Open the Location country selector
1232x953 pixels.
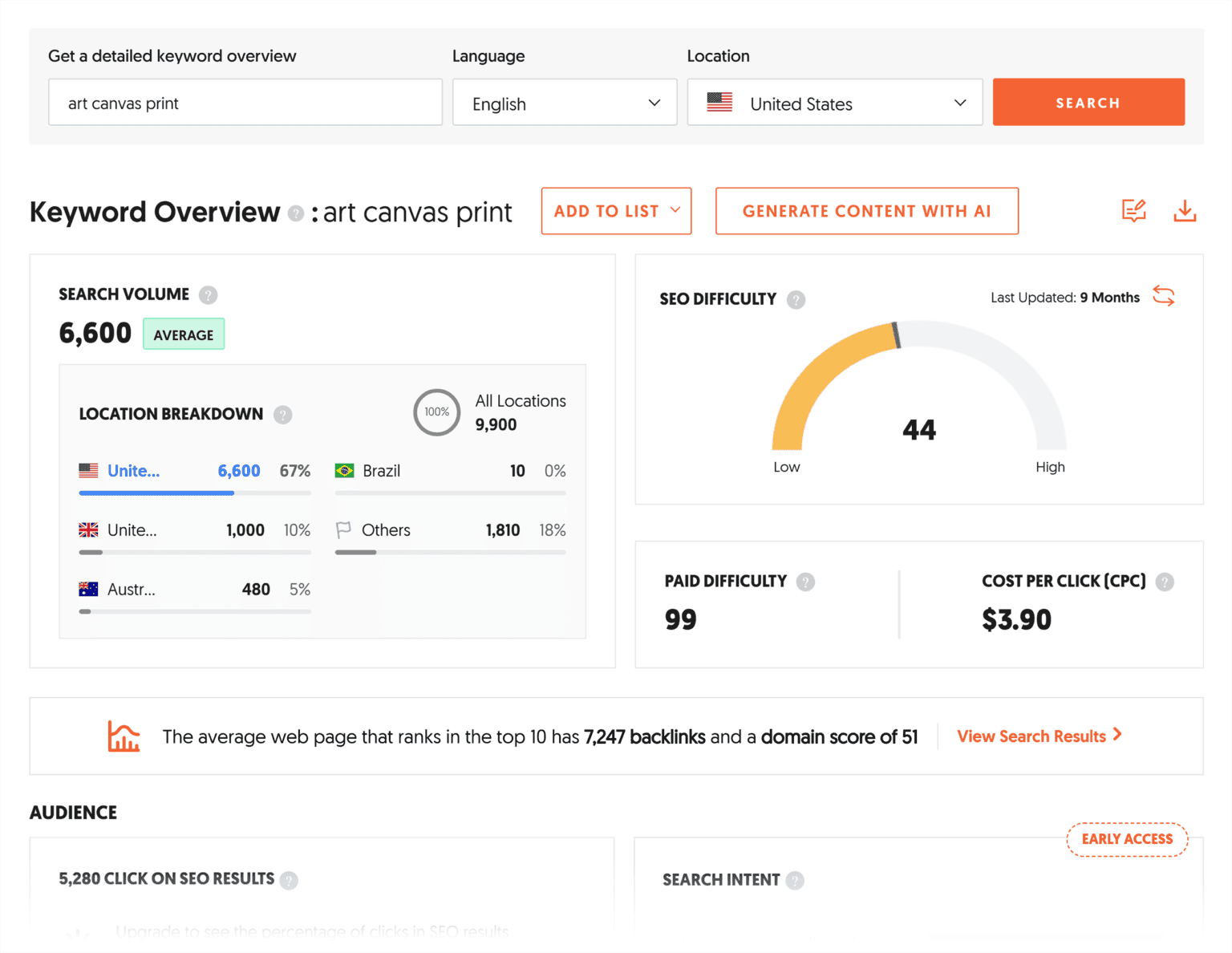click(x=834, y=102)
